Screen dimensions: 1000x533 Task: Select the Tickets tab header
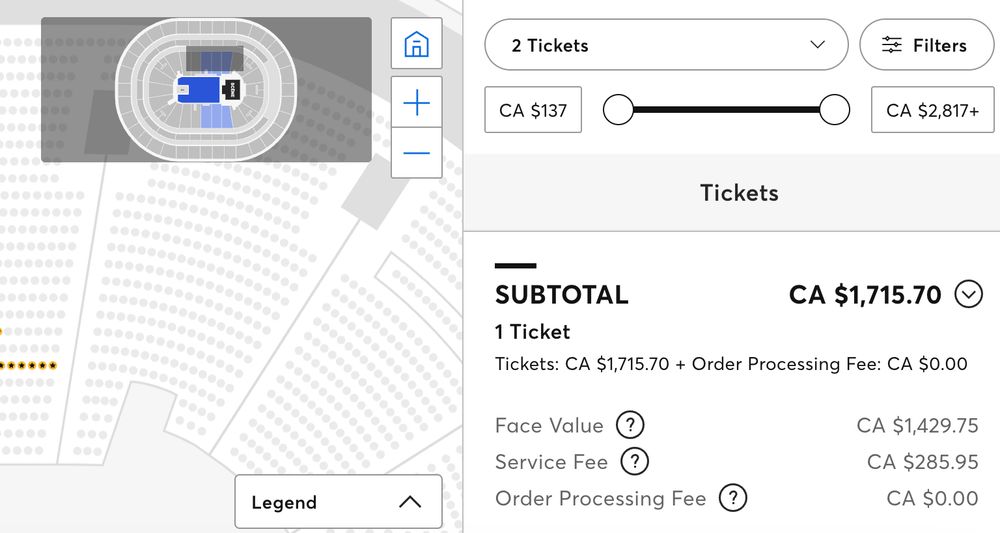pos(739,193)
